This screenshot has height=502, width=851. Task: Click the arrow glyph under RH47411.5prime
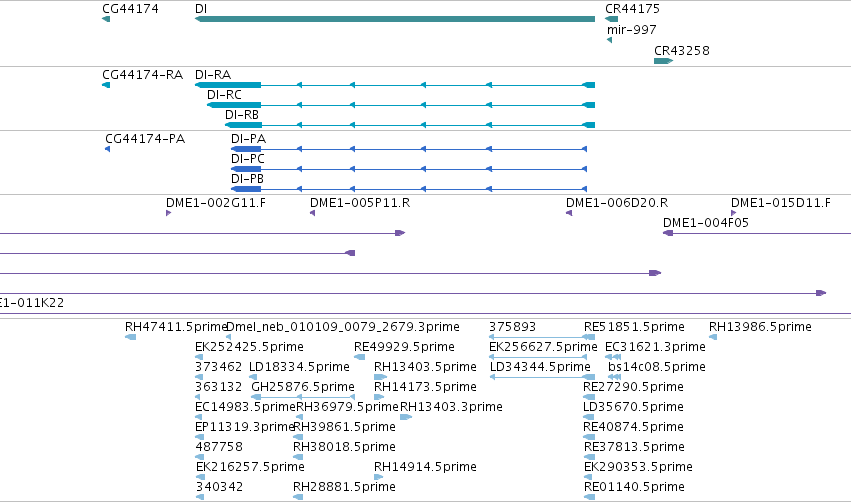coord(130,337)
